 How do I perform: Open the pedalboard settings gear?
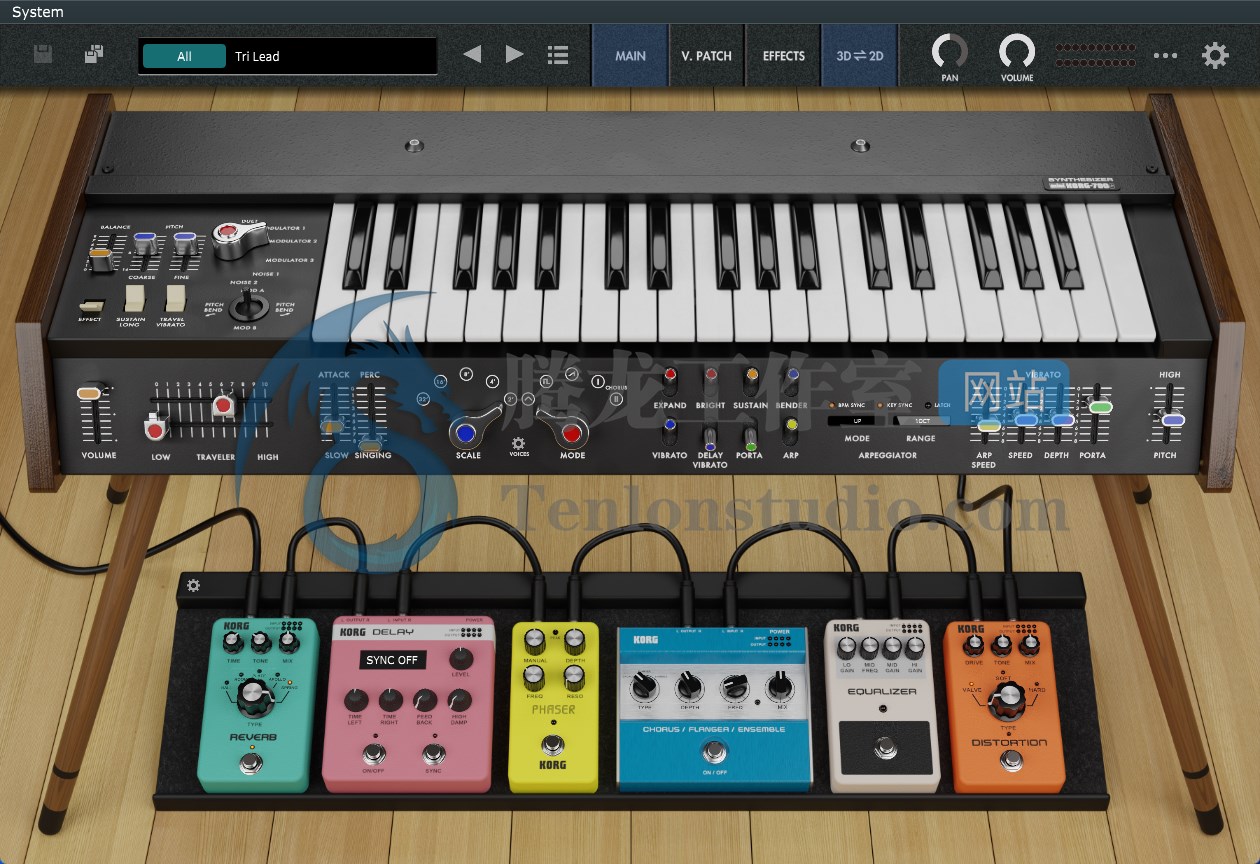(x=193, y=585)
